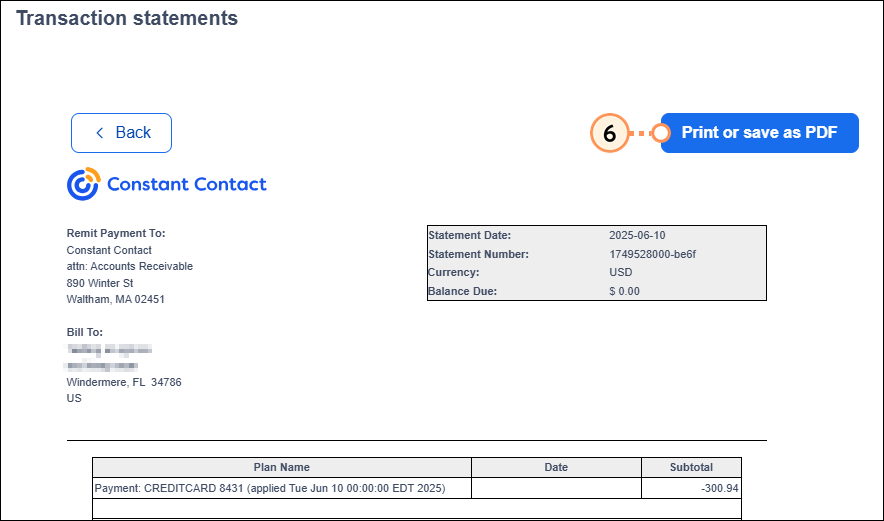Click the Payment: CREDITCARD 8431 row
The image size is (884, 521).
(417, 488)
